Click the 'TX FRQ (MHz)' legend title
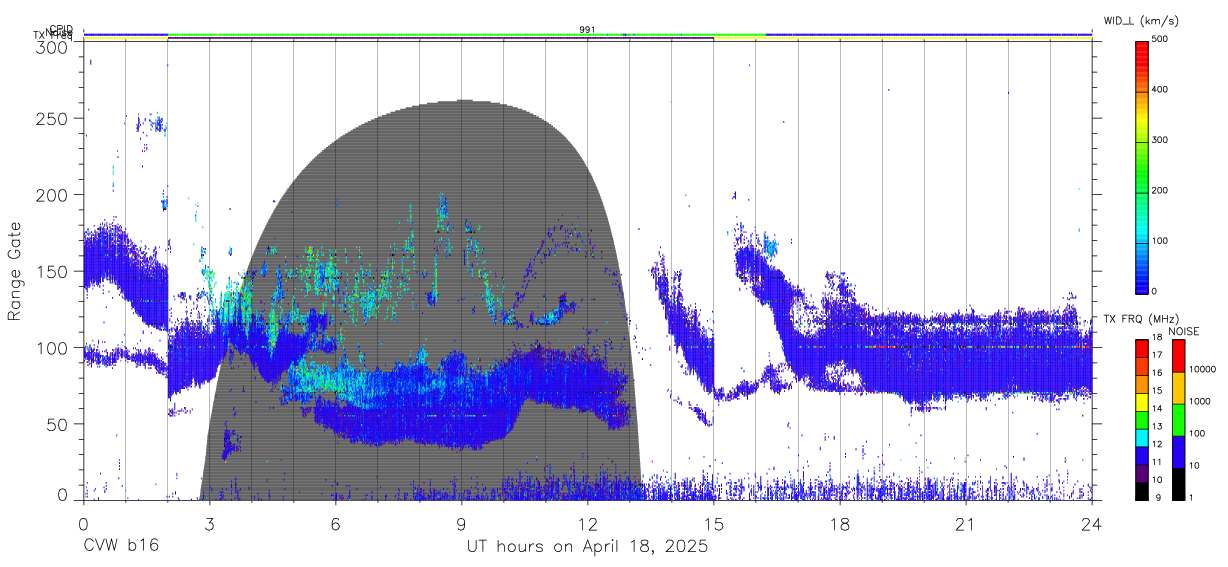This screenshot has width=1228, height=567. [x=1139, y=319]
